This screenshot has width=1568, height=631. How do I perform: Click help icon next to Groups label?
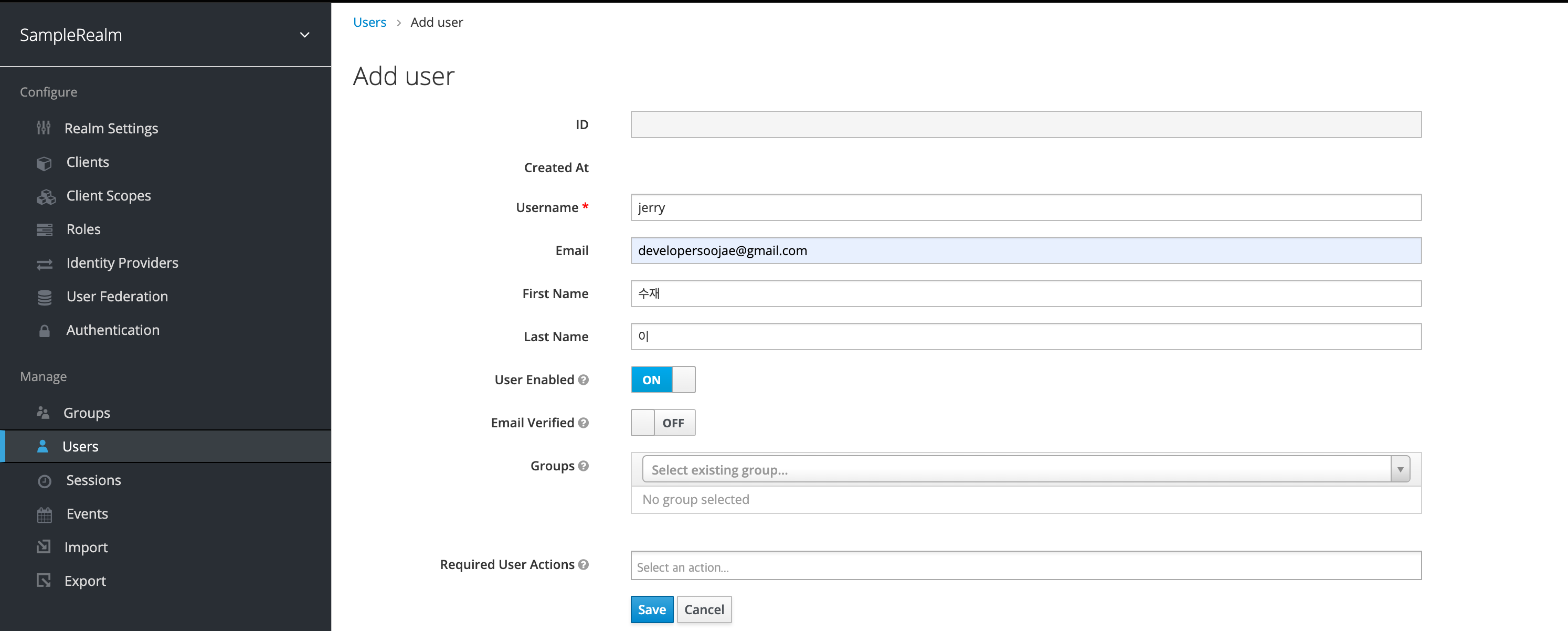pyautogui.click(x=583, y=466)
